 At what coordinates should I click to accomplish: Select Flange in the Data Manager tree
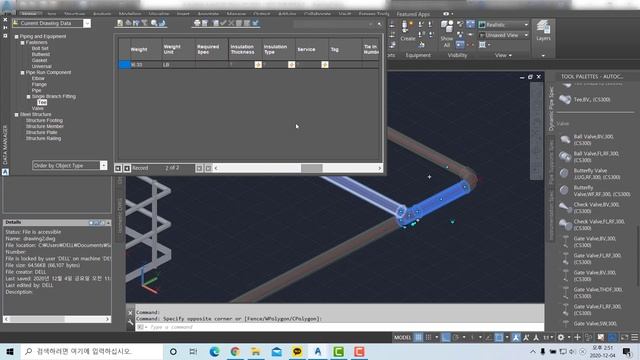39,84
